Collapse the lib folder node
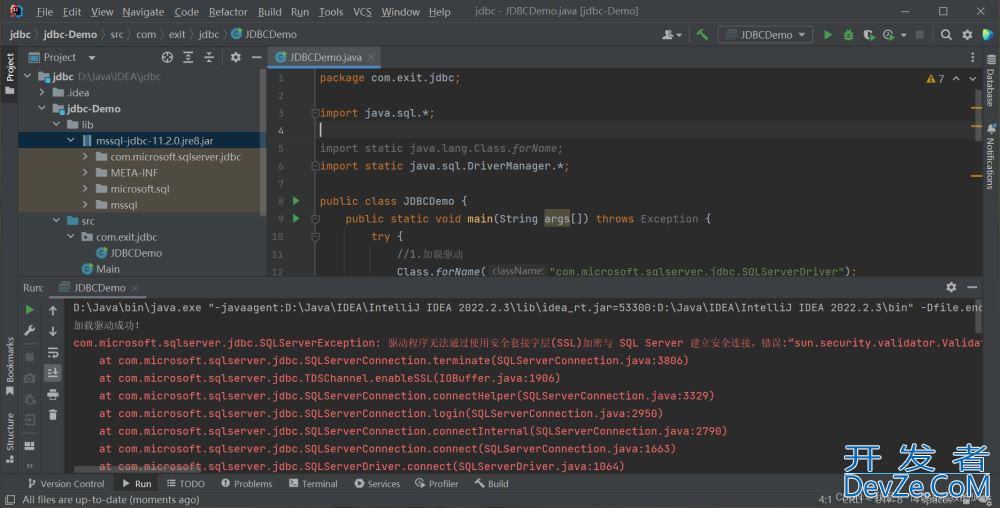Screen dimensions: 1000x508 57,124
